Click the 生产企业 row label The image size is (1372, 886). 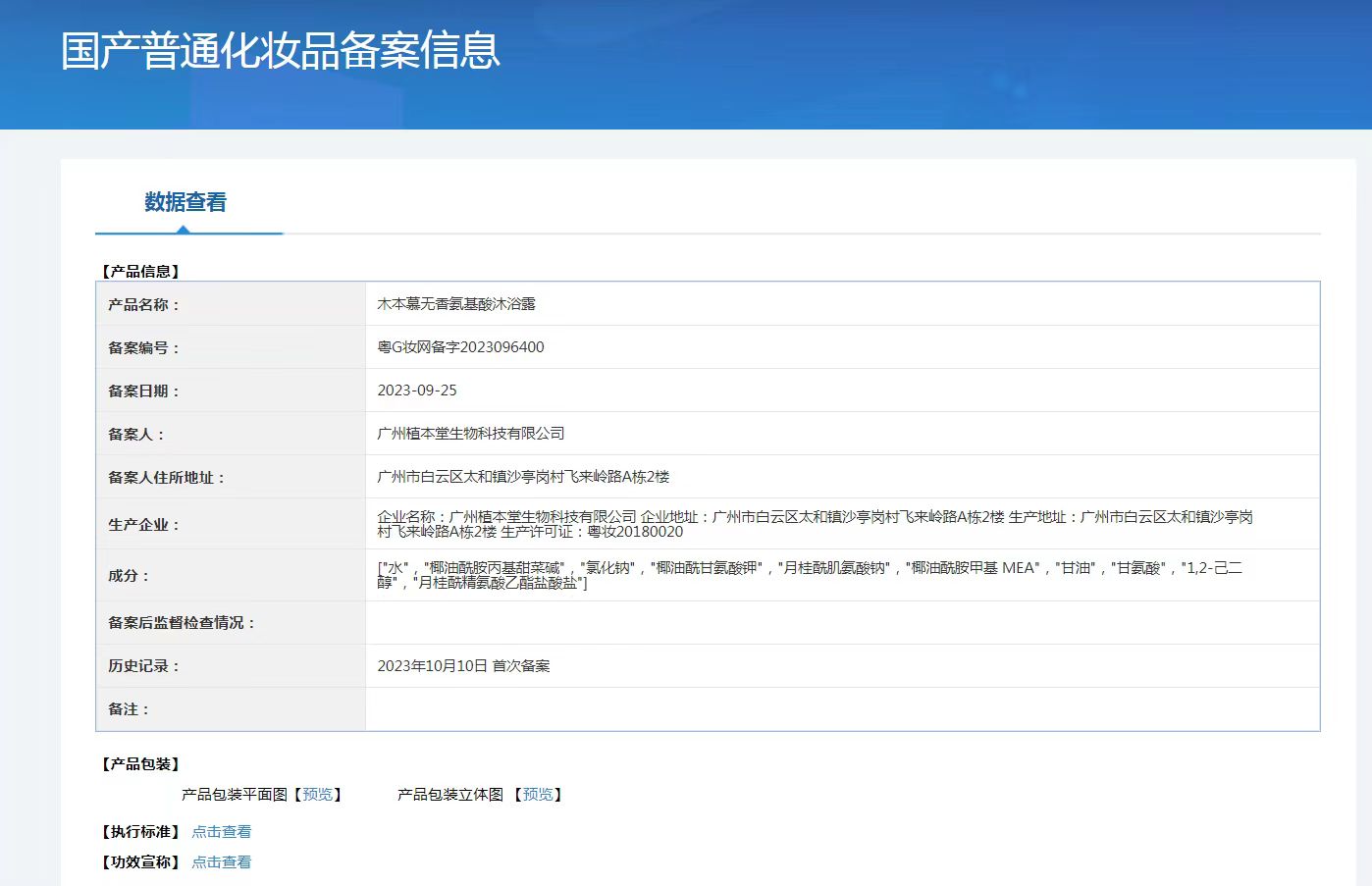[x=143, y=525]
